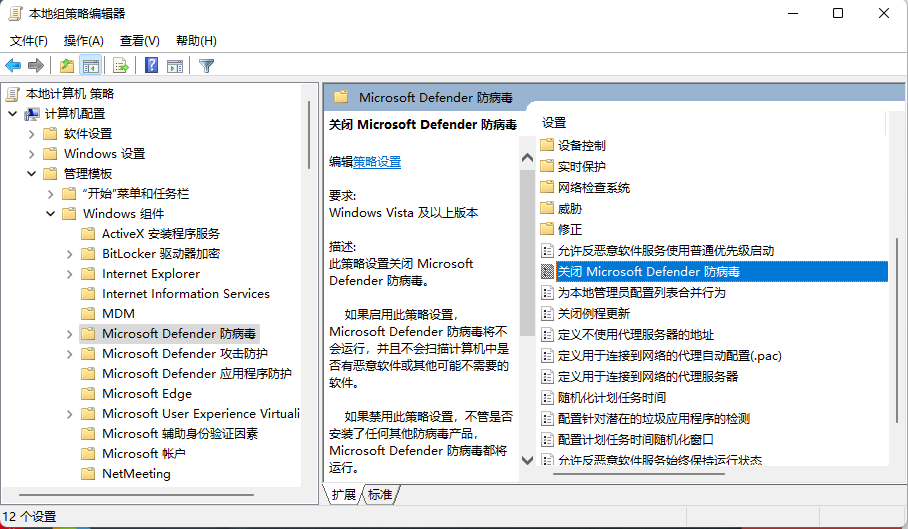Image resolution: width=908 pixels, height=529 pixels.
Task: Open the 操作(A) menu
Action: point(83,41)
